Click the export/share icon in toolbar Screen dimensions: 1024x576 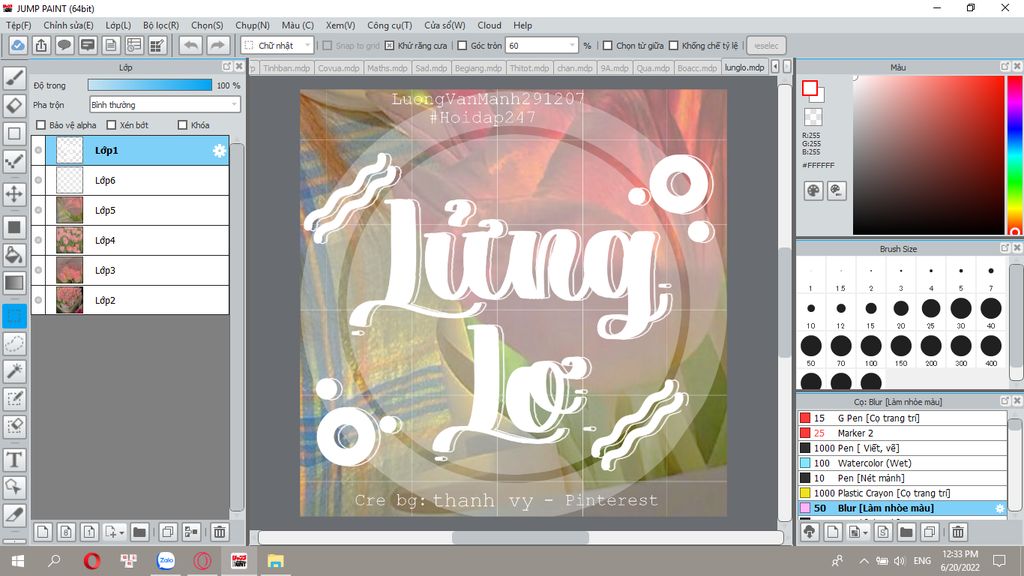click(x=41, y=46)
